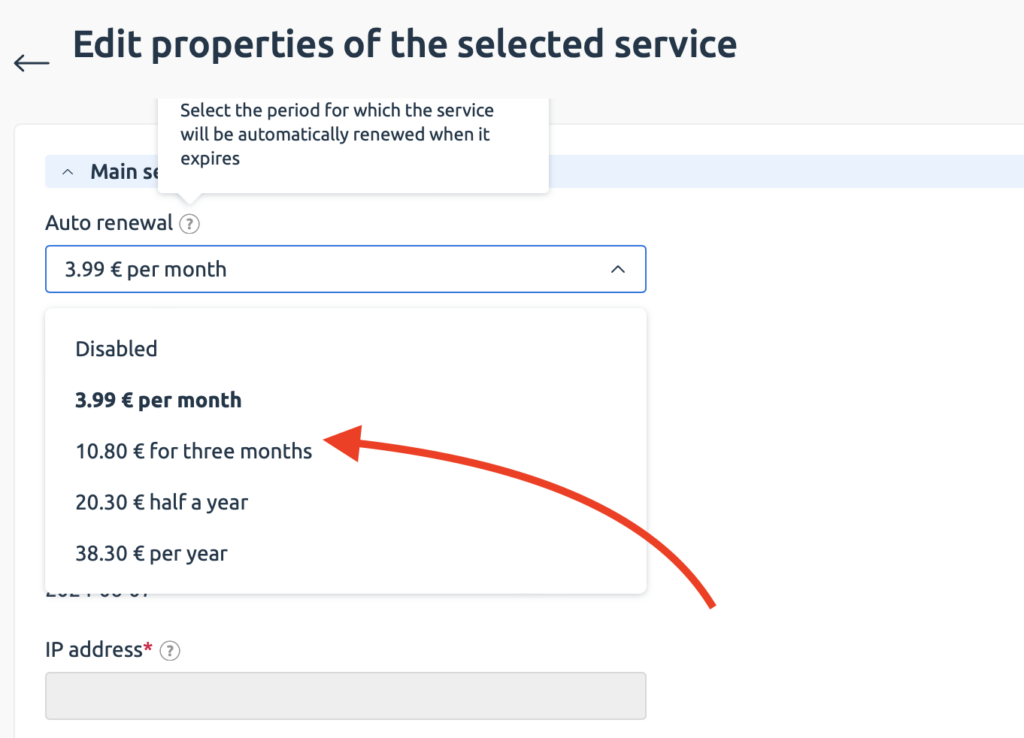Click the Auto renewal field label
This screenshot has width=1024, height=738.
(x=109, y=223)
